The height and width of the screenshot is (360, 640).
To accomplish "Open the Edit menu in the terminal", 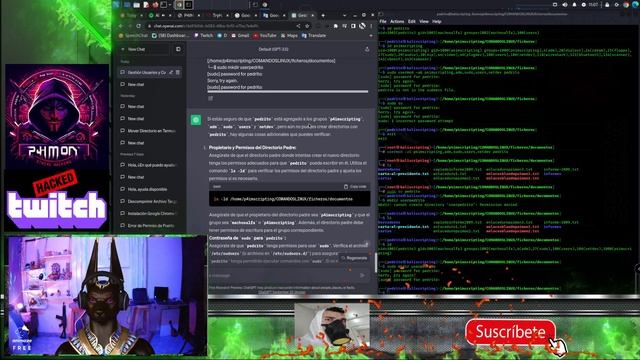I will point(411,22).
